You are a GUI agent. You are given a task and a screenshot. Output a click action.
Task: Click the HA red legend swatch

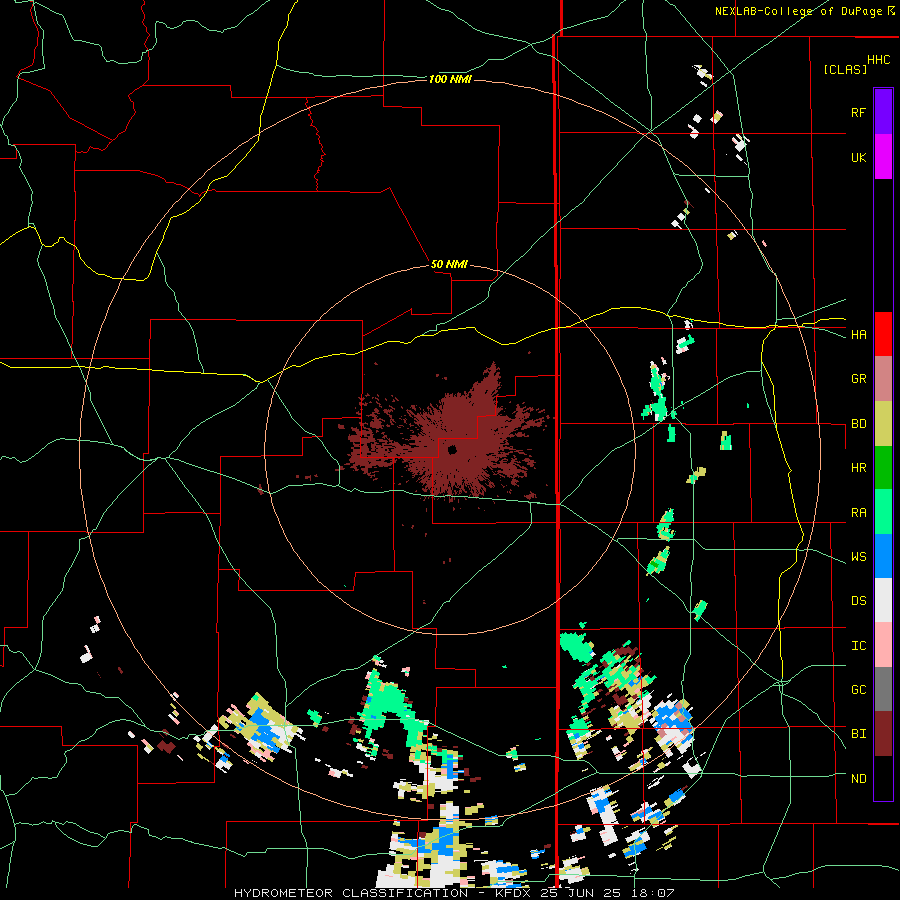(x=883, y=334)
